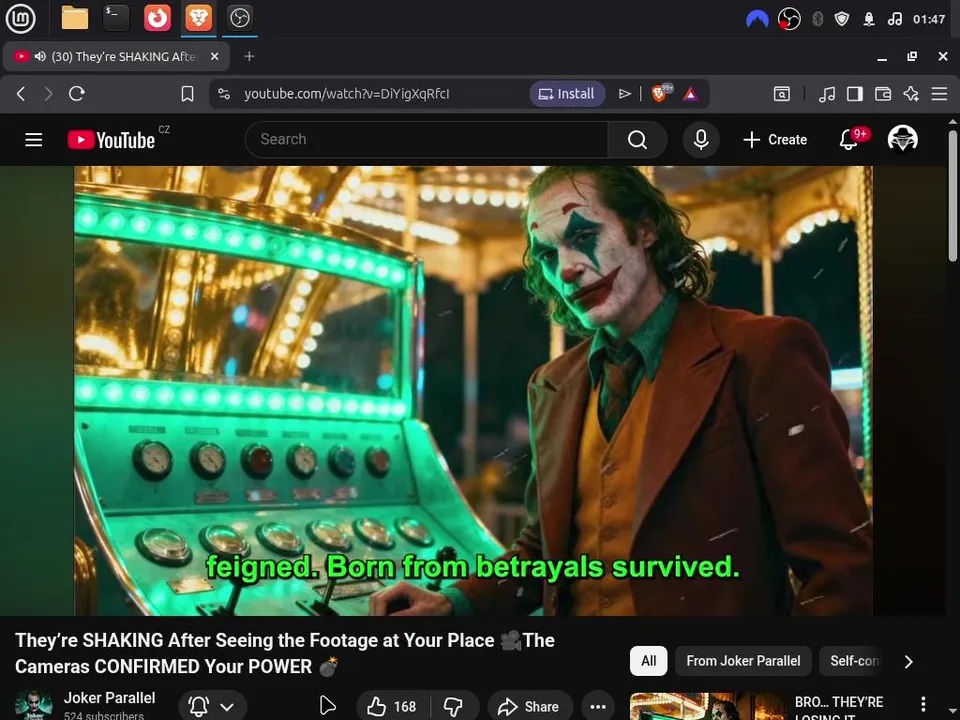
Task: Reload the YouTube page
Action: coord(77,94)
